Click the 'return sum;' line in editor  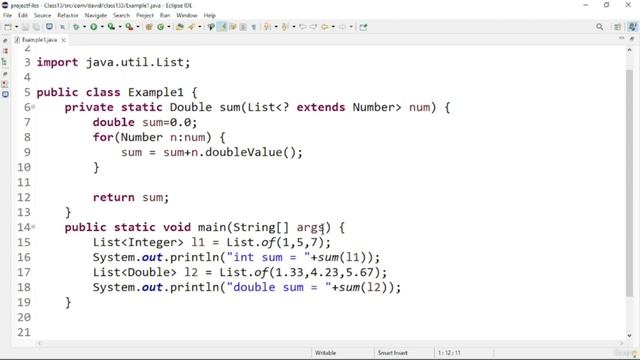[131, 198]
